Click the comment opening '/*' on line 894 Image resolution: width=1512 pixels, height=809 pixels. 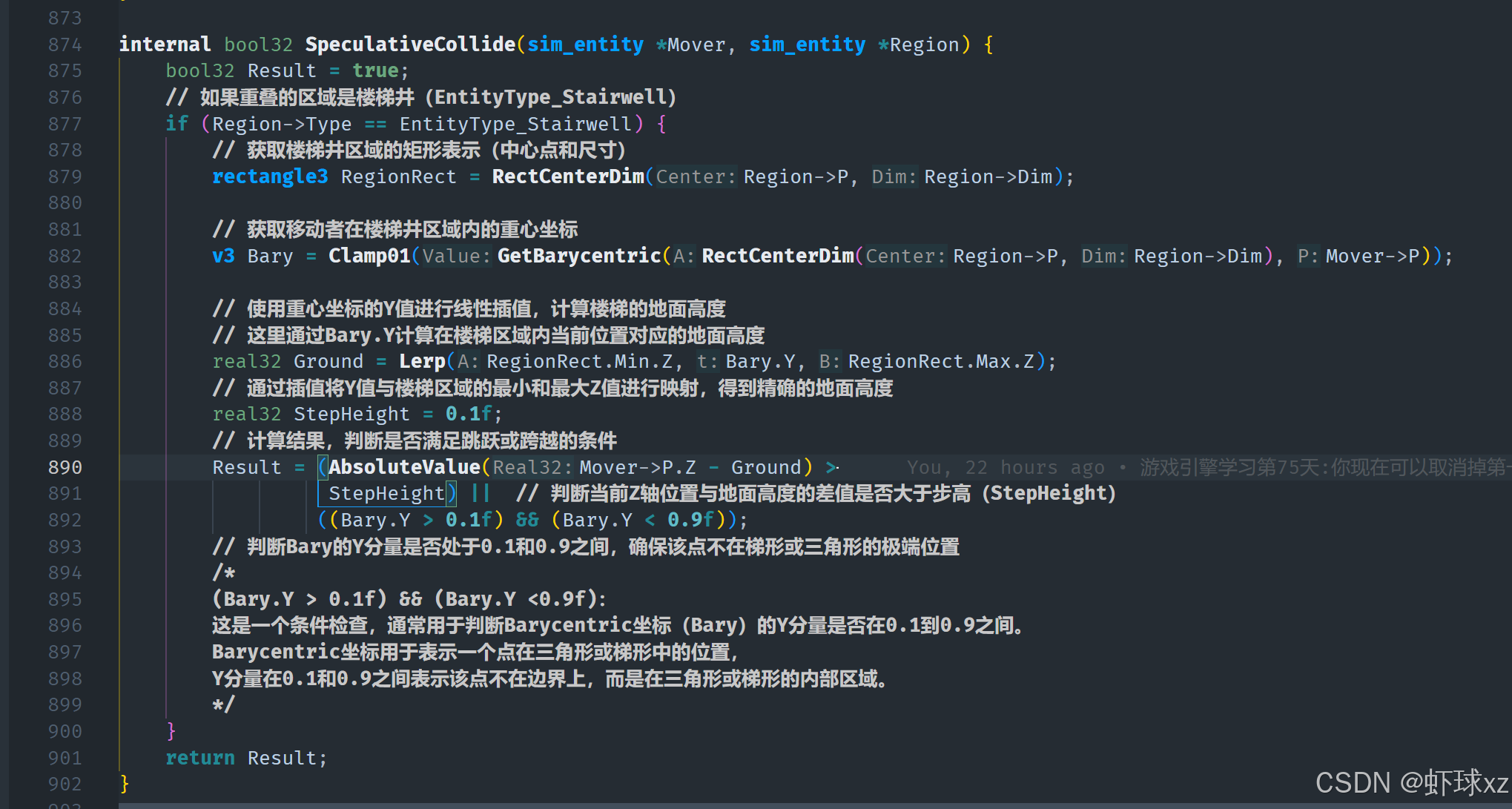click(x=223, y=572)
